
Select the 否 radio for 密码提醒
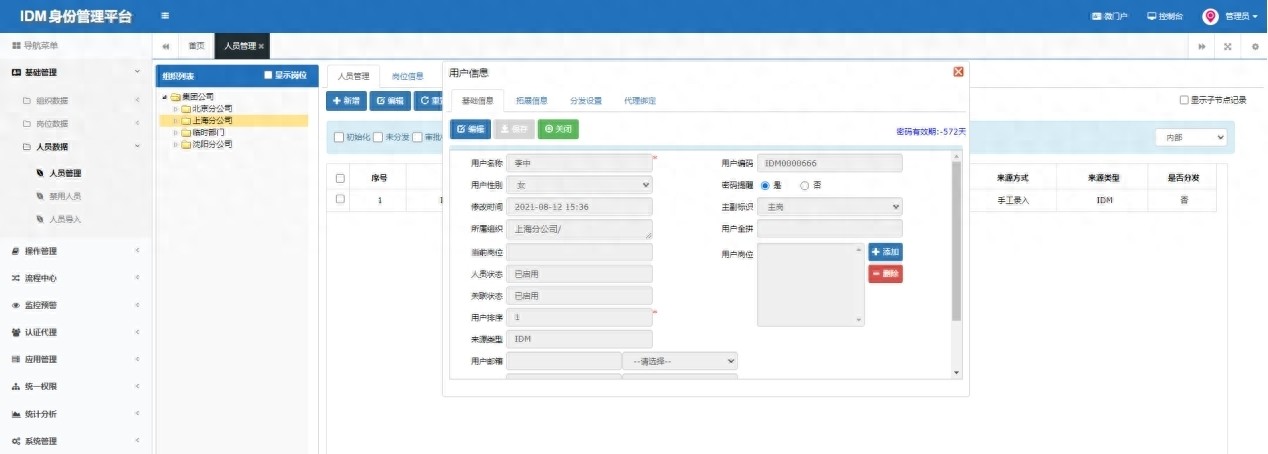coord(805,185)
